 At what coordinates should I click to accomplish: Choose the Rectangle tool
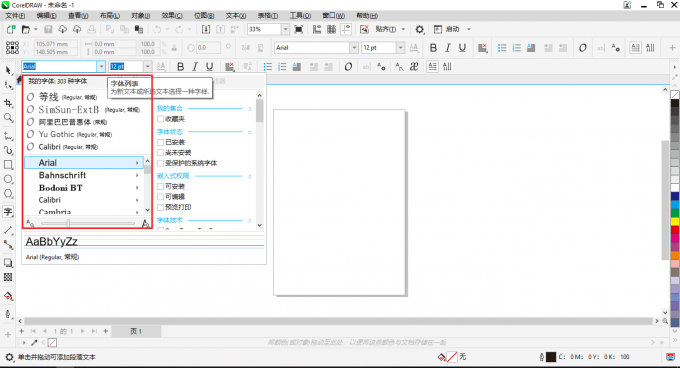[8, 165]
